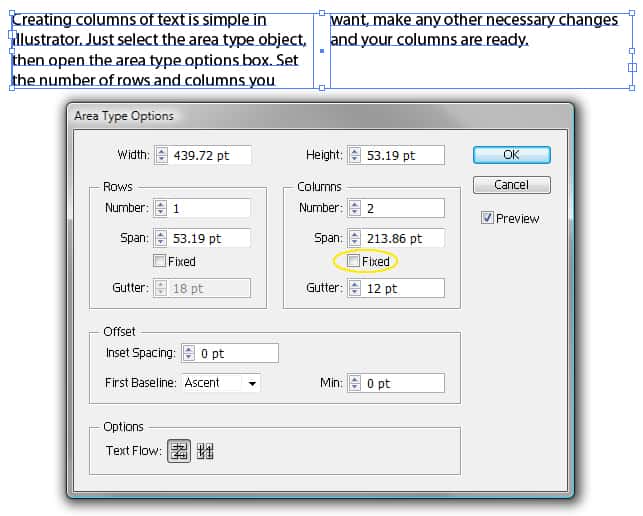Click the Columns Gutter stepper

click(x=355, y=288)
